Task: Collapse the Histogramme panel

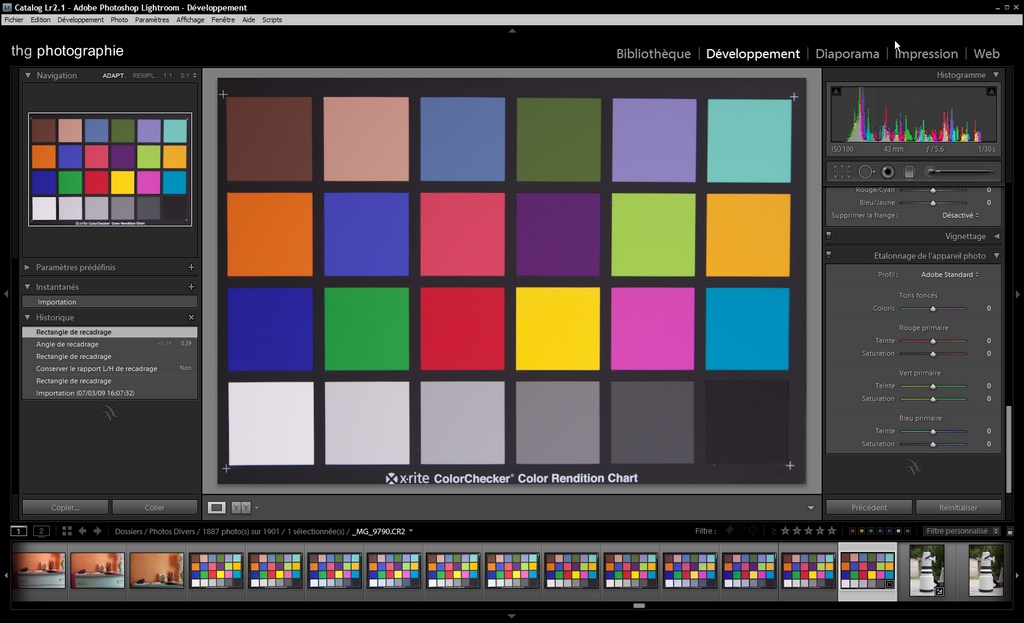Action: (x=996, y=75)
